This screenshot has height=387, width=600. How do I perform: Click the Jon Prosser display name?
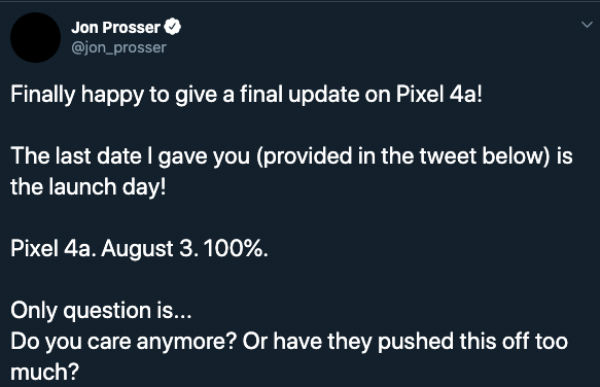(x=116, y=27)
